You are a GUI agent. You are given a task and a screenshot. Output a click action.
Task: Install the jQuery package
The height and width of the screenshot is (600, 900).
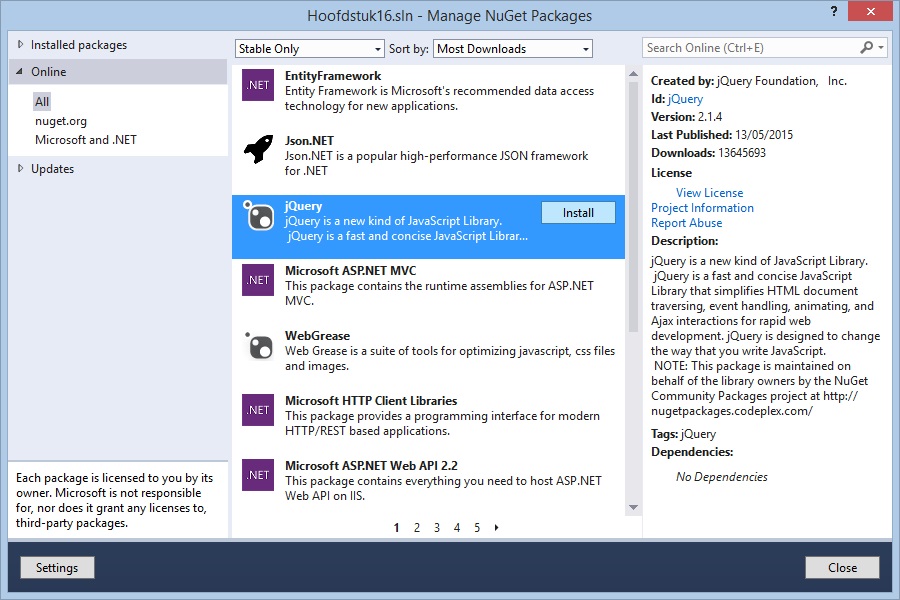[578, 212]
